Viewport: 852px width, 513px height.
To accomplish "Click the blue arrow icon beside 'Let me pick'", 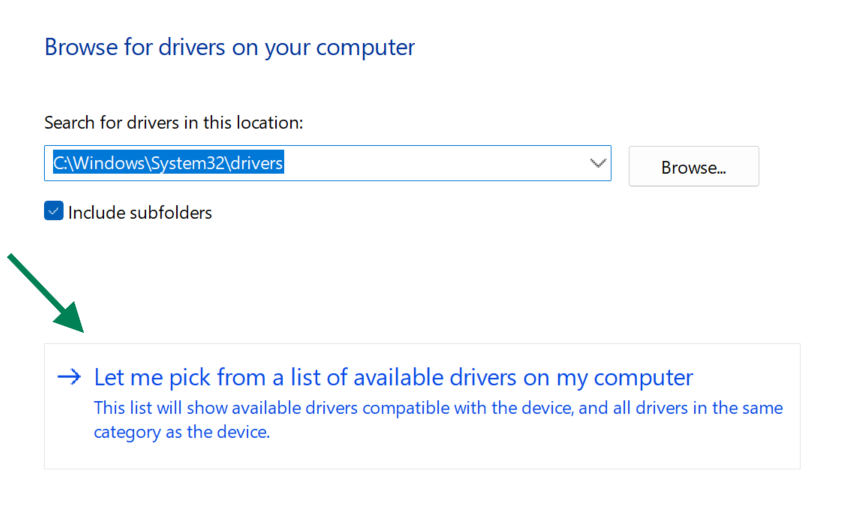I will click(69, 377).
